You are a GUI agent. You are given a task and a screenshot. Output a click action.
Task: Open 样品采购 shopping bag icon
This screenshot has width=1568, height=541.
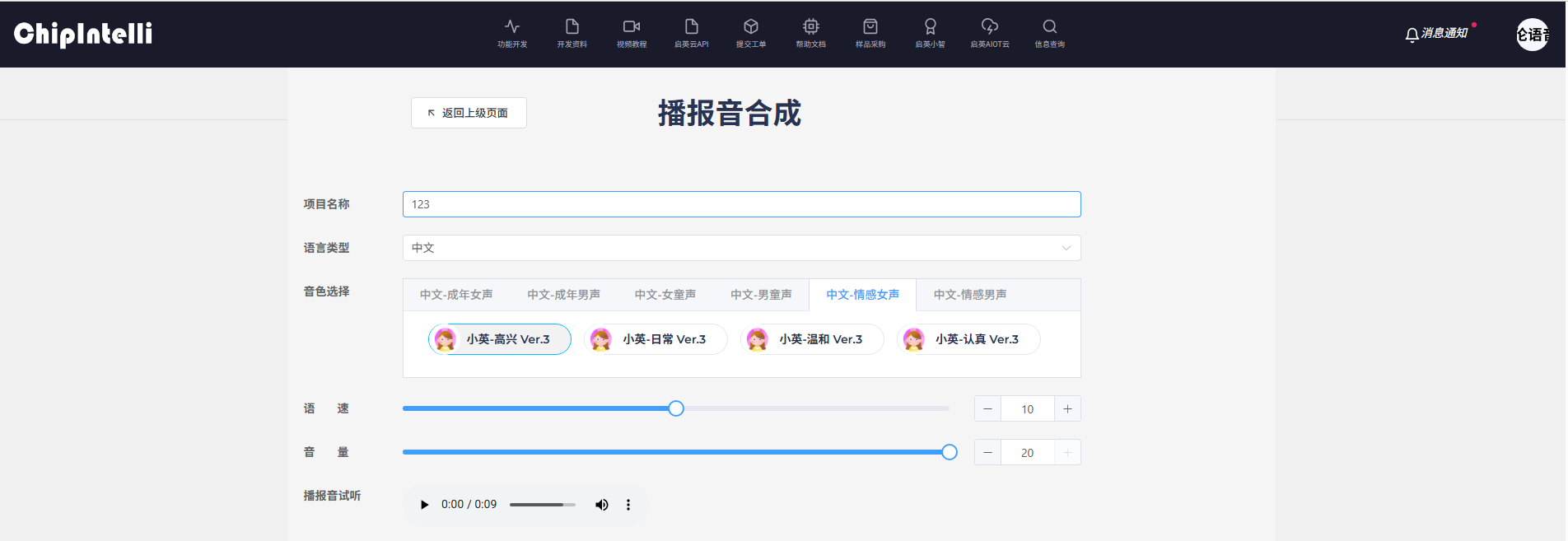[870, 27]
